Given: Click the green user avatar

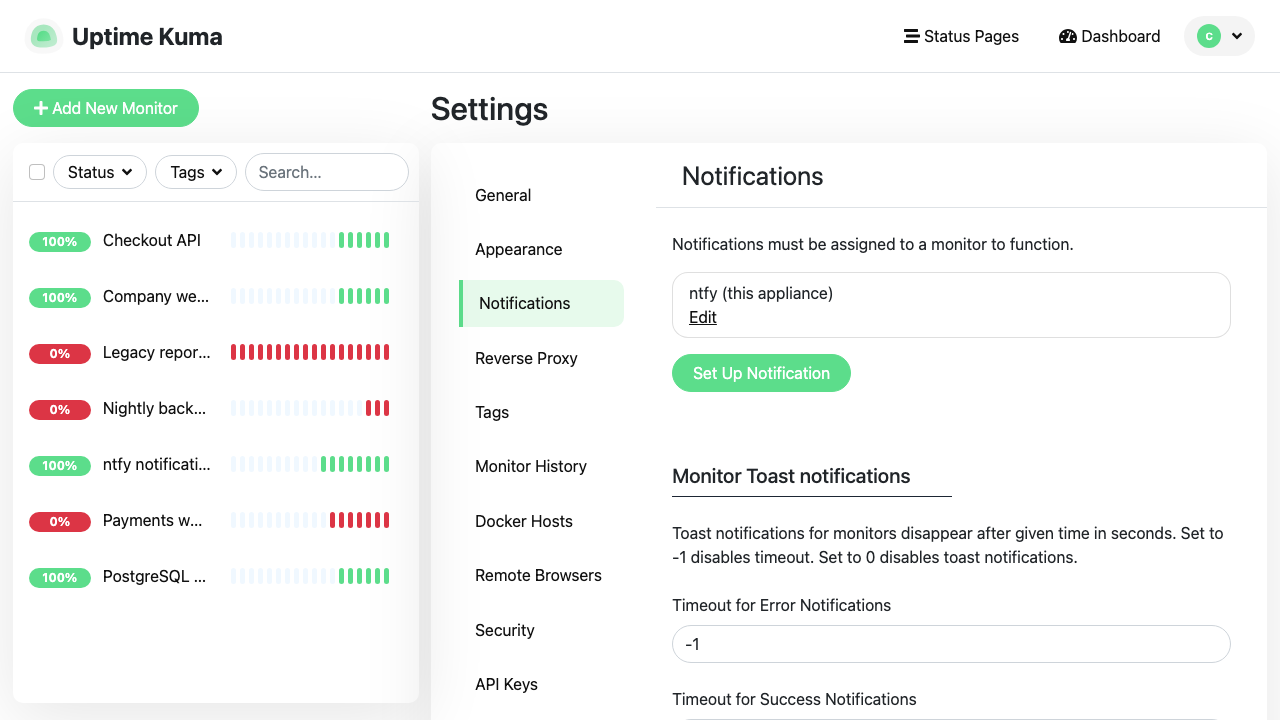Looking at the screenshot, I should (1209, 36).
